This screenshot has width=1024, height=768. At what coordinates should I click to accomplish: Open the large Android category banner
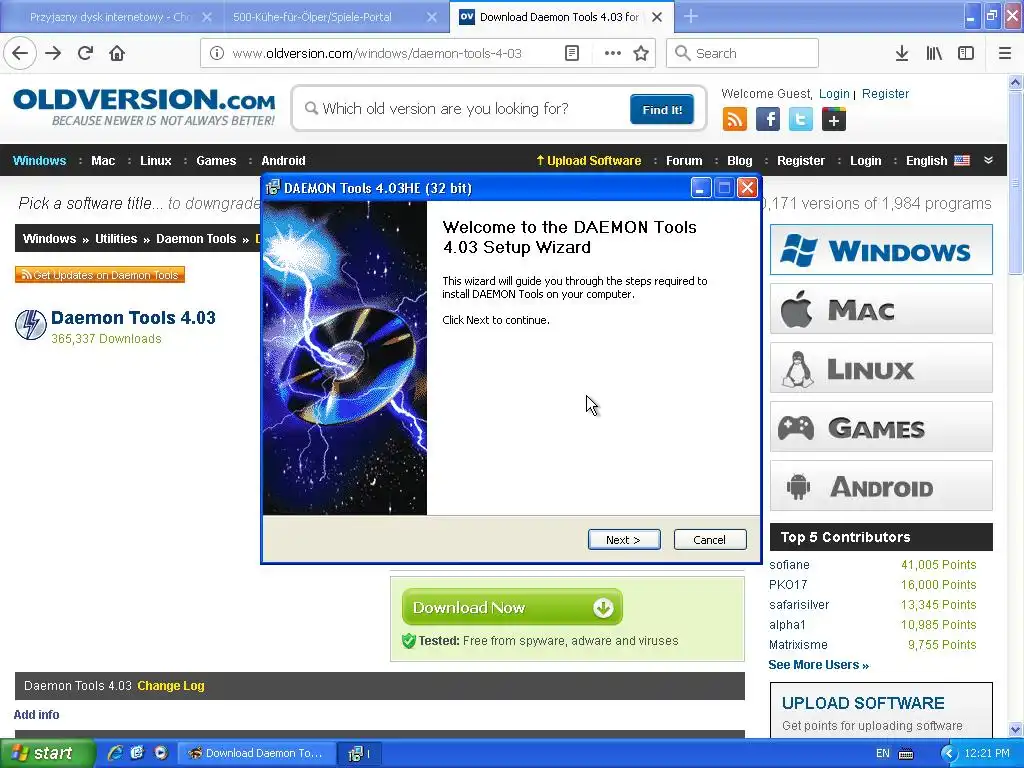881,486
